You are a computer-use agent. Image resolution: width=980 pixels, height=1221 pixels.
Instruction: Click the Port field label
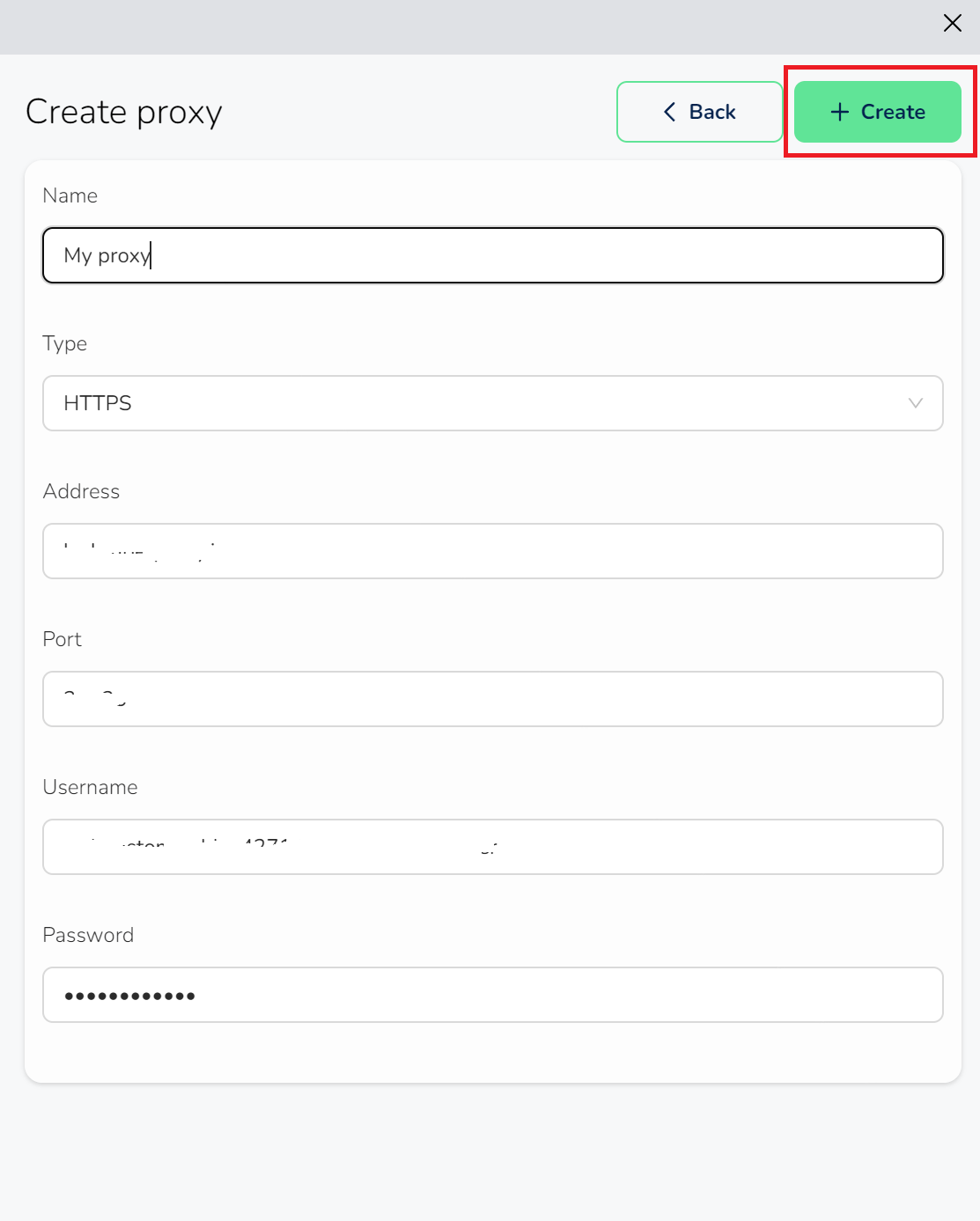tap(63, 639)
